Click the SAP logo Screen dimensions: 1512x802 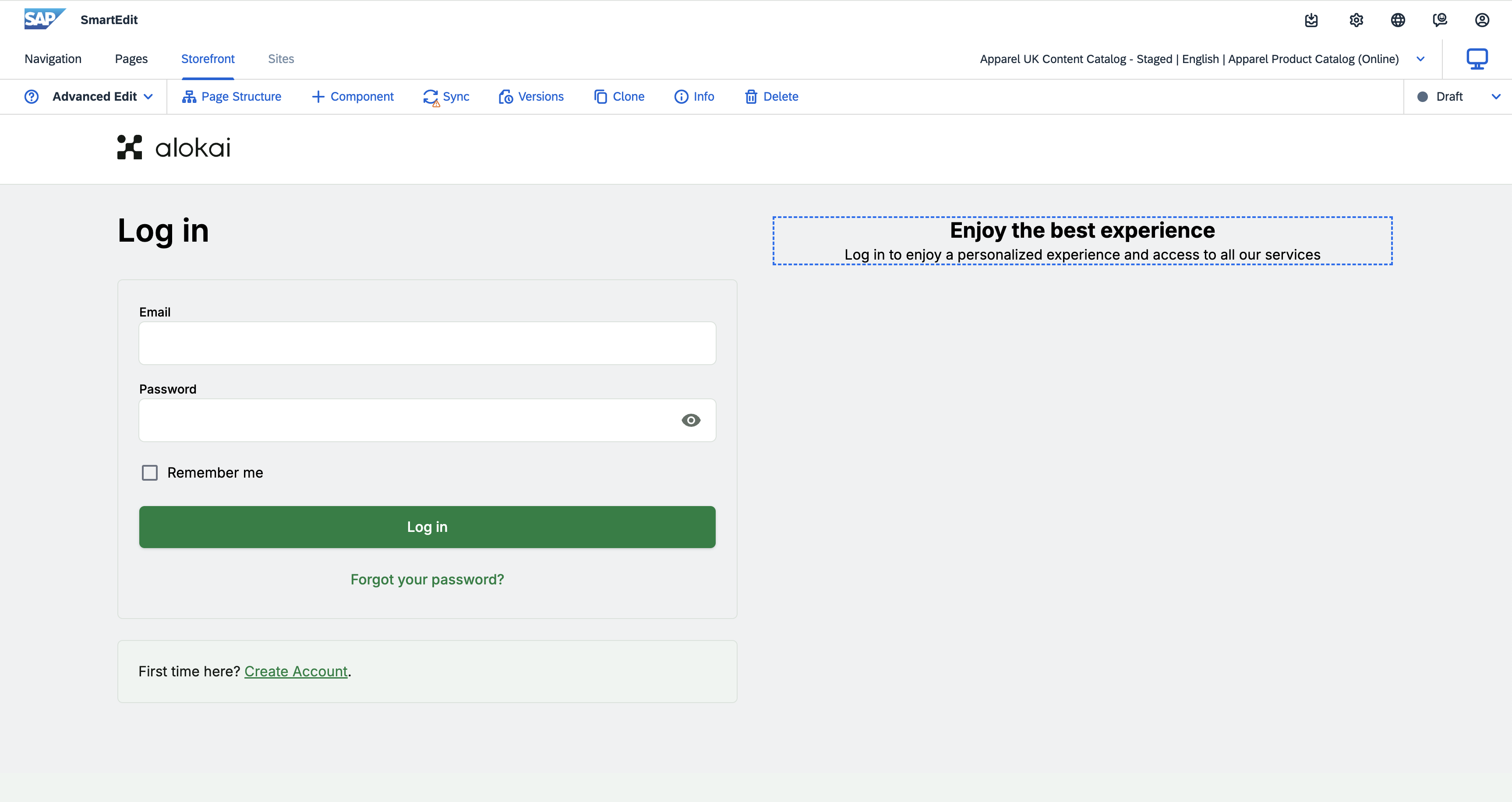click(x=45, y=19)
